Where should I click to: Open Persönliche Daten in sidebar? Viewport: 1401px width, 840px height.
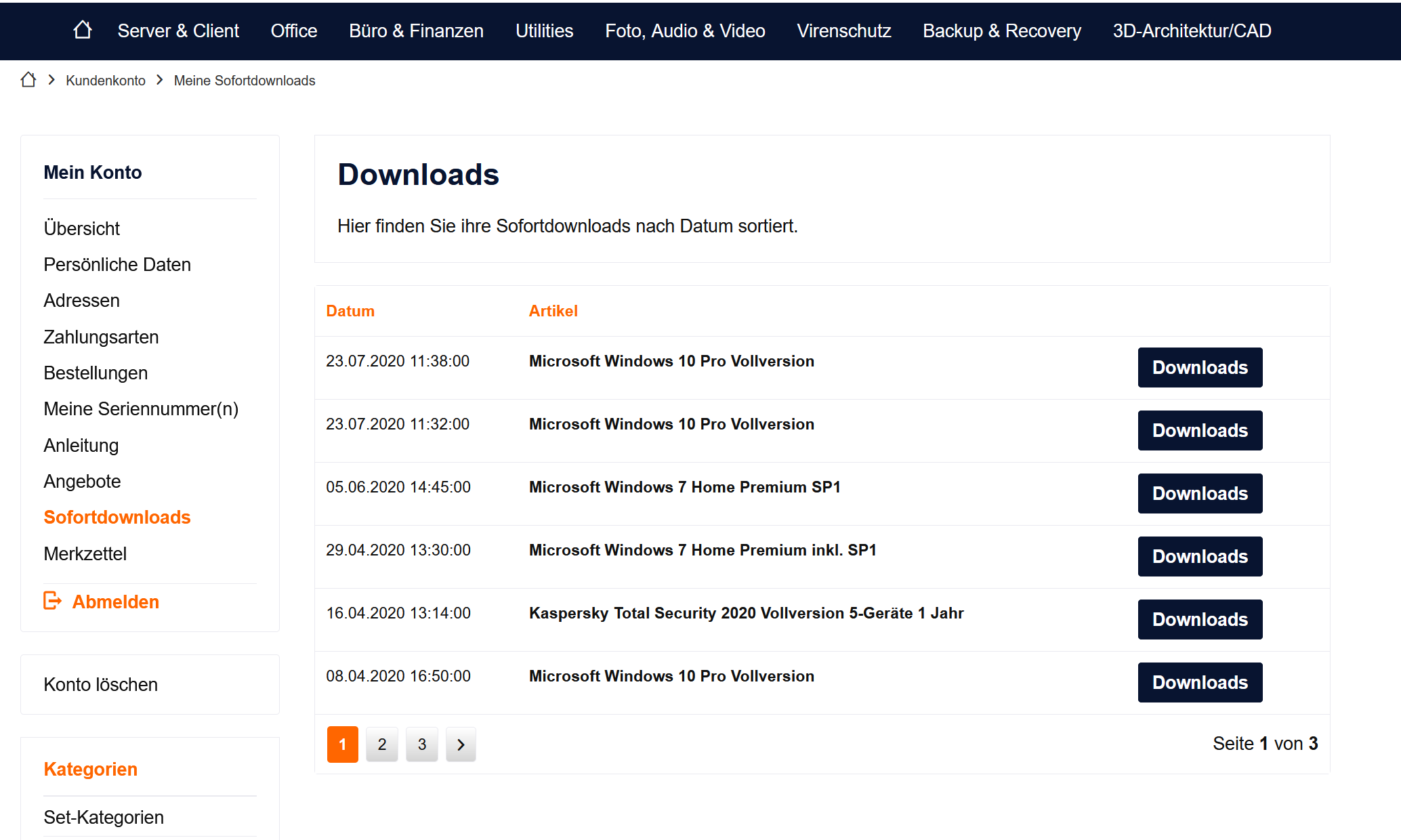[x=117, y=264]
